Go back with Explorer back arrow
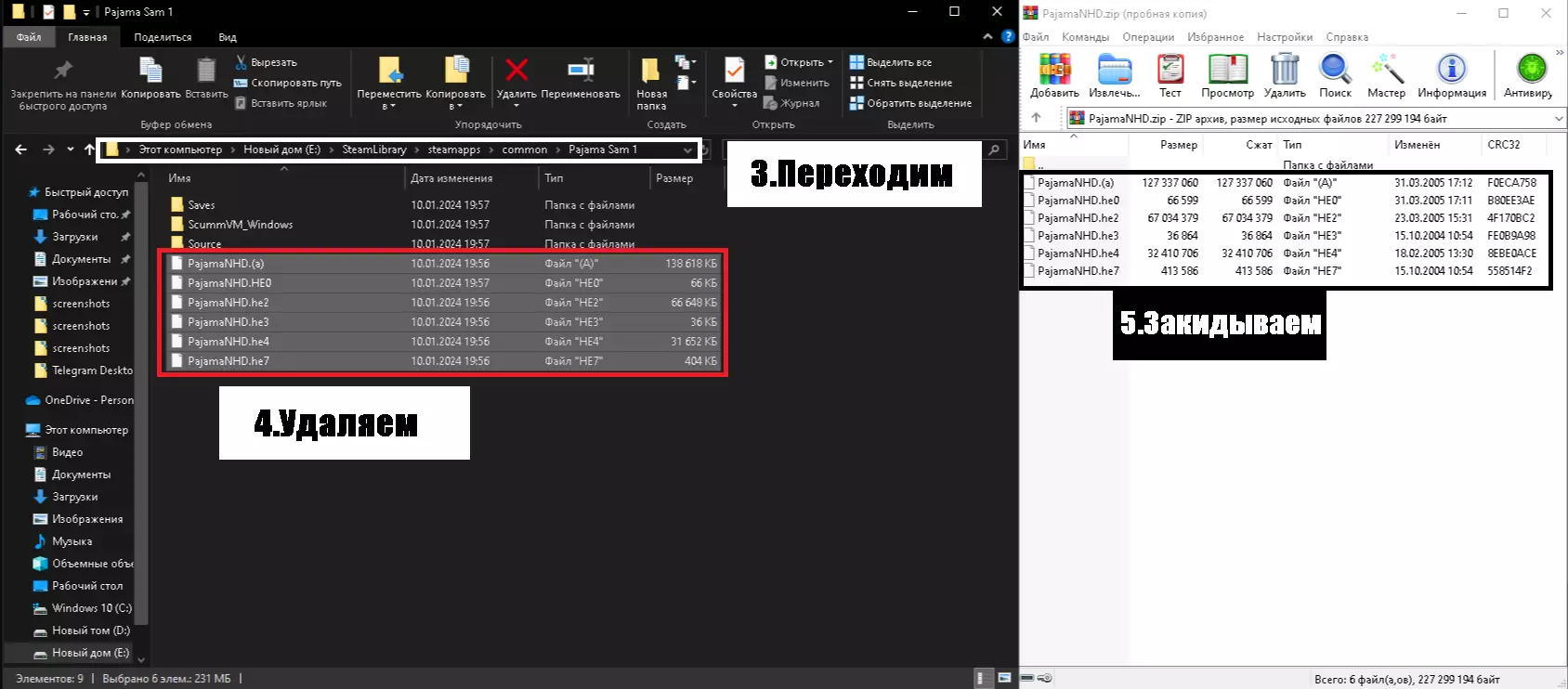This screenshot has width=1568, height=689. coord(20,149)
